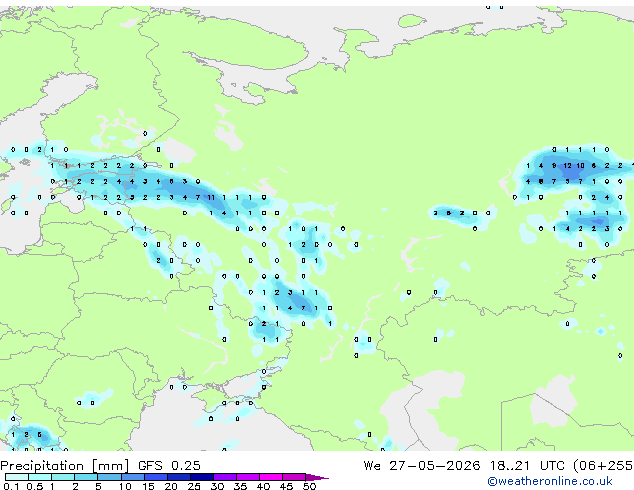This screenshot has width=634, height=490.
Task: Click the 2–5 mm legend swatch
Action: click(x=86, y=477)
